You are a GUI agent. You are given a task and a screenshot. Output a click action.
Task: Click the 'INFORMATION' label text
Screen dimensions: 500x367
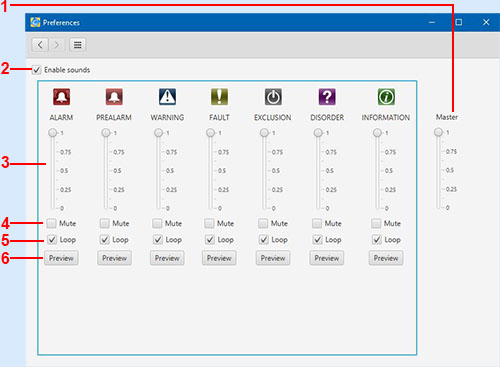[386, 117]
